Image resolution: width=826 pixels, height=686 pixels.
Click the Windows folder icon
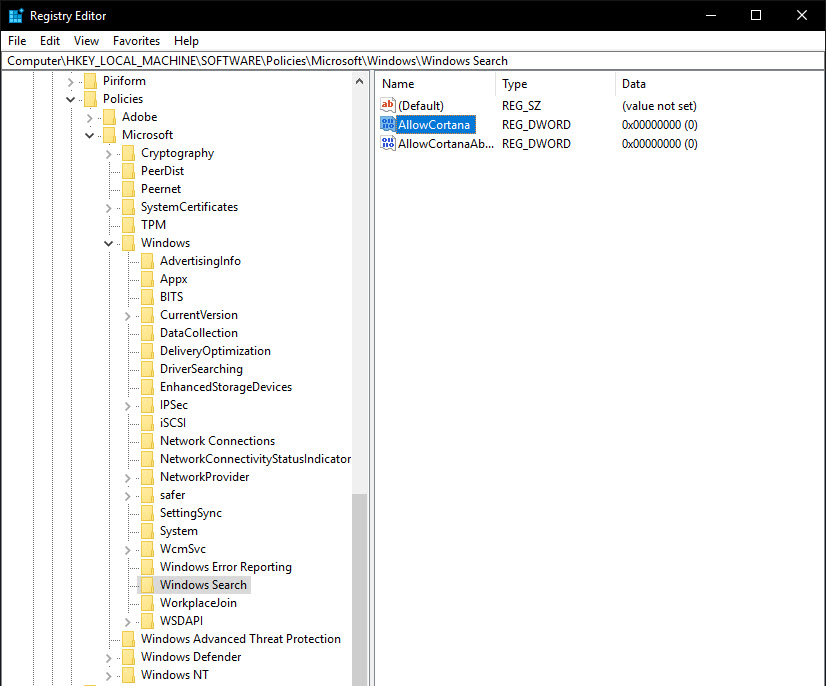(x=129, y=243)
